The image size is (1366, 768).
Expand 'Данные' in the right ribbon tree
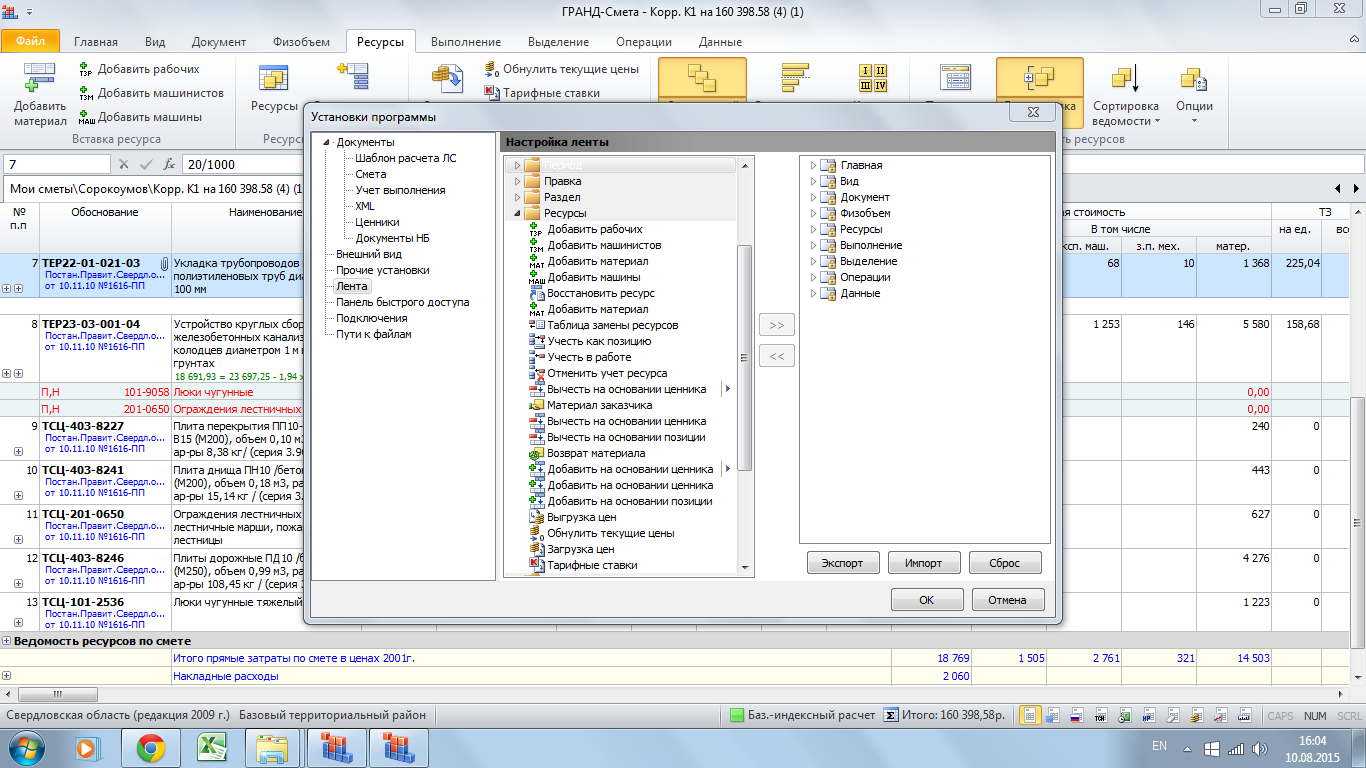click(x=813, y=294)
